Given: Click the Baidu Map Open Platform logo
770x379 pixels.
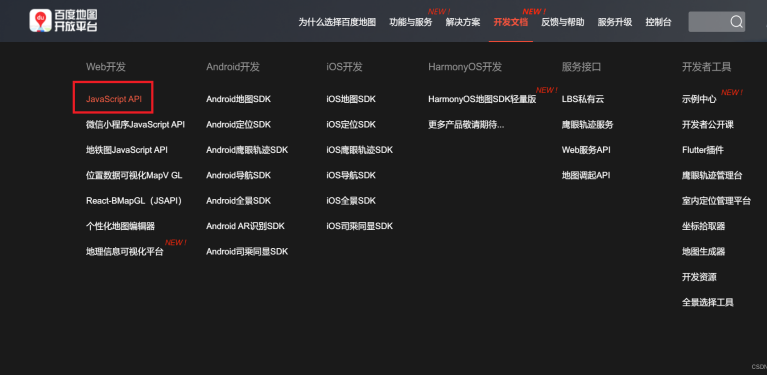Looking at the screenshot, I should [x=63, y=21].
